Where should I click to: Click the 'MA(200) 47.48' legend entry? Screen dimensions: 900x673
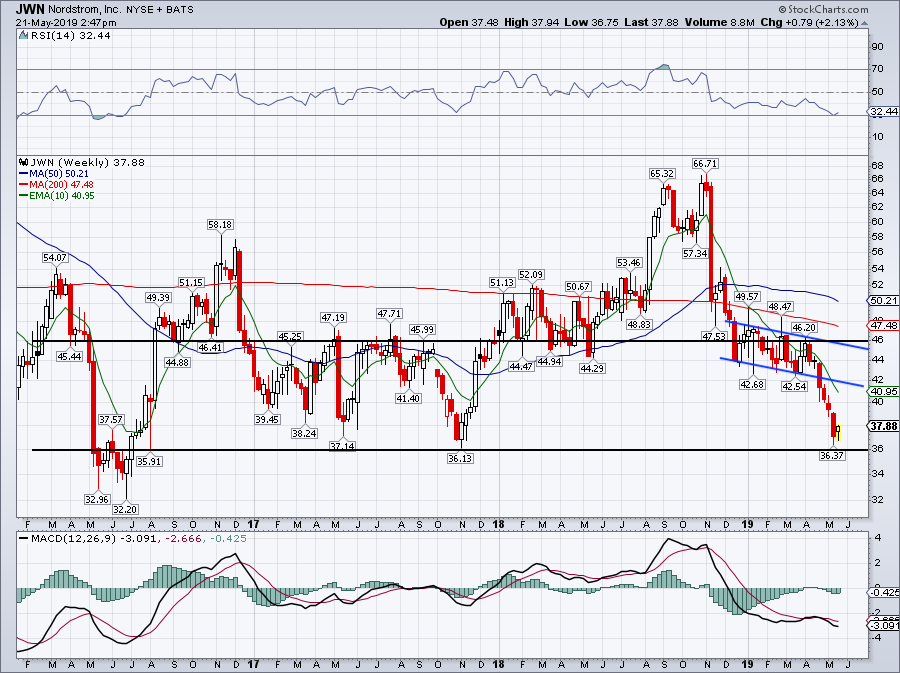click(57, 185)
